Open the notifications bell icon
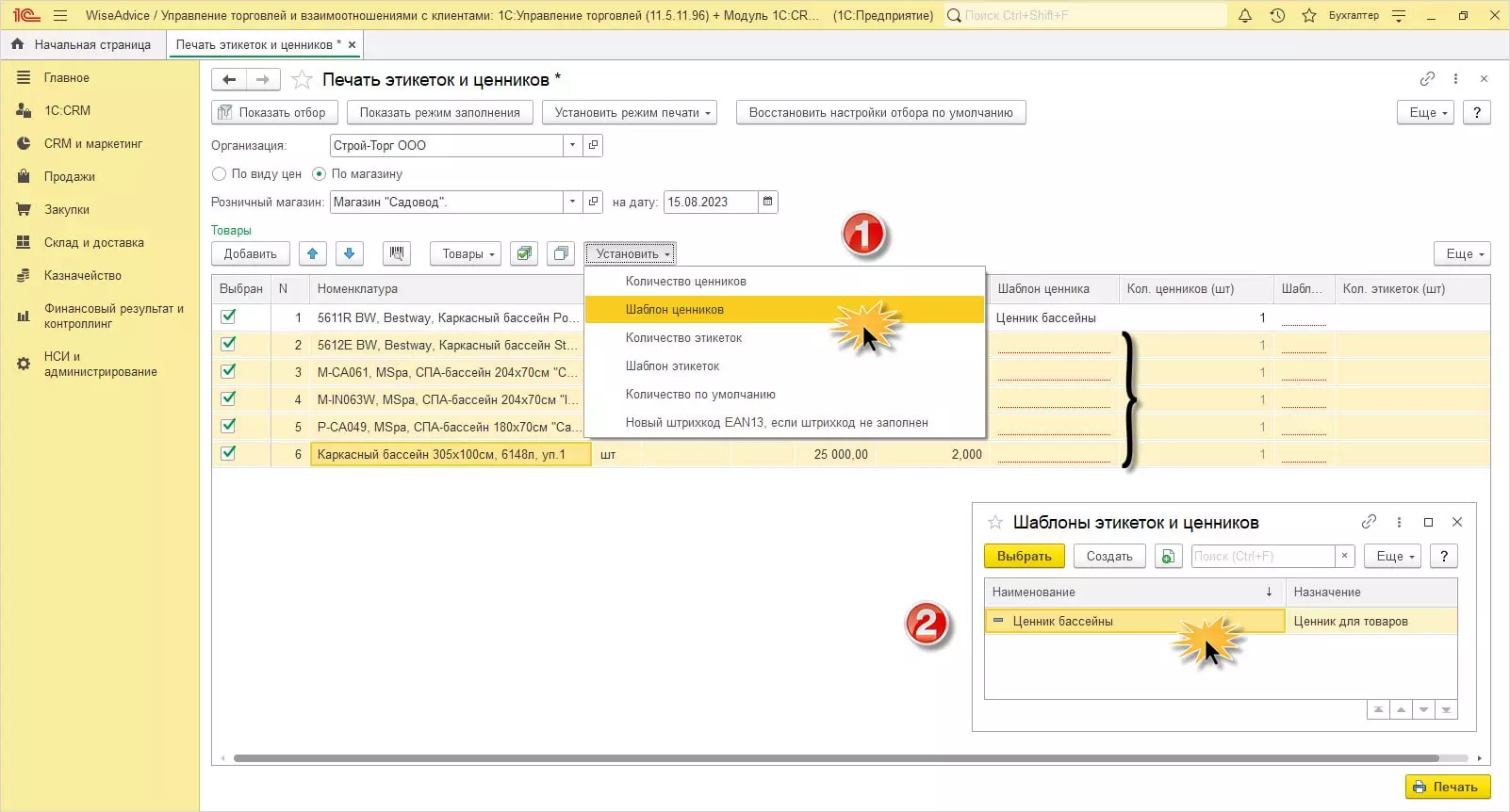 (x=1245, y=15)
